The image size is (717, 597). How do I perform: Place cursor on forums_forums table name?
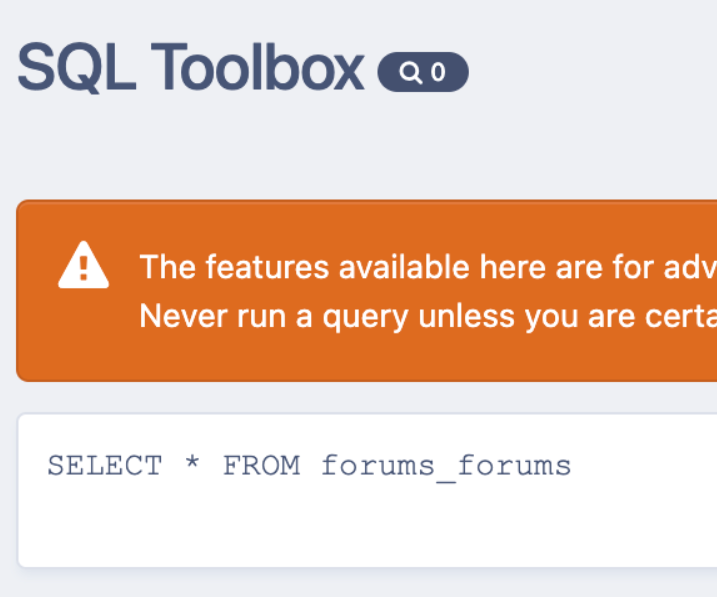pyautogui.click(x=446, y=467)
